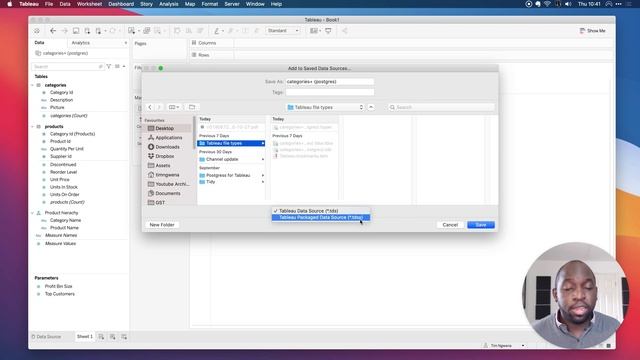Go back in the save dialog browser

click(150, 107)
